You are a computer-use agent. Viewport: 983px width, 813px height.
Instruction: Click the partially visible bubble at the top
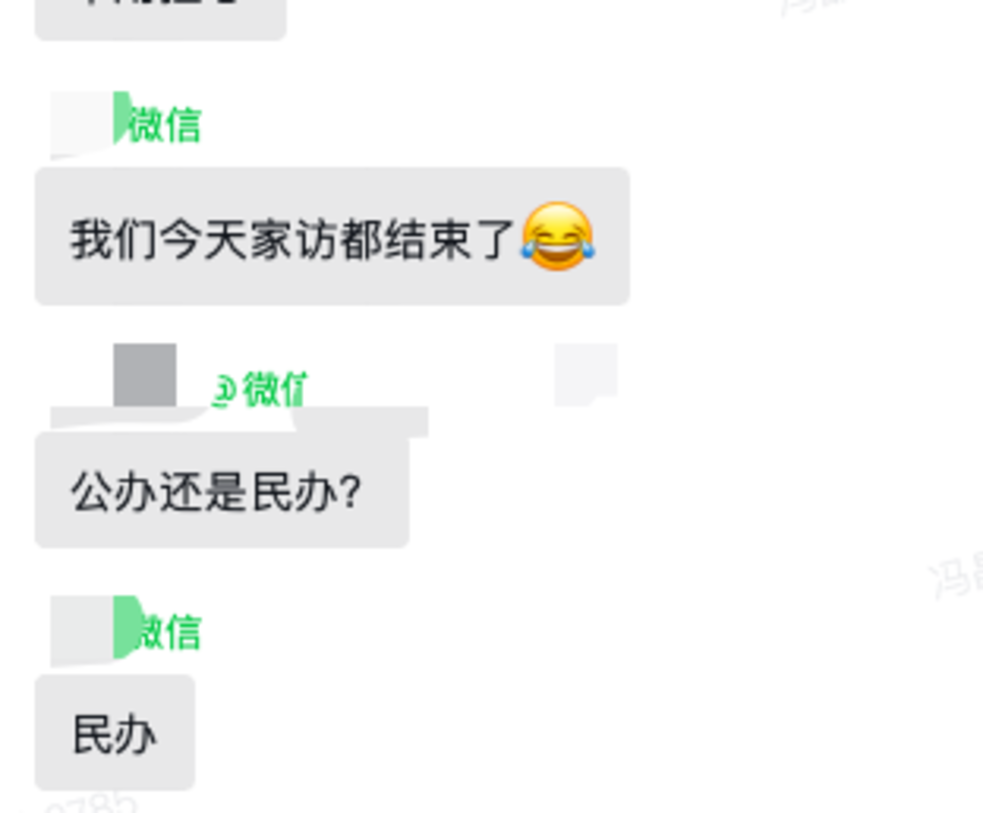click(160, 19)
